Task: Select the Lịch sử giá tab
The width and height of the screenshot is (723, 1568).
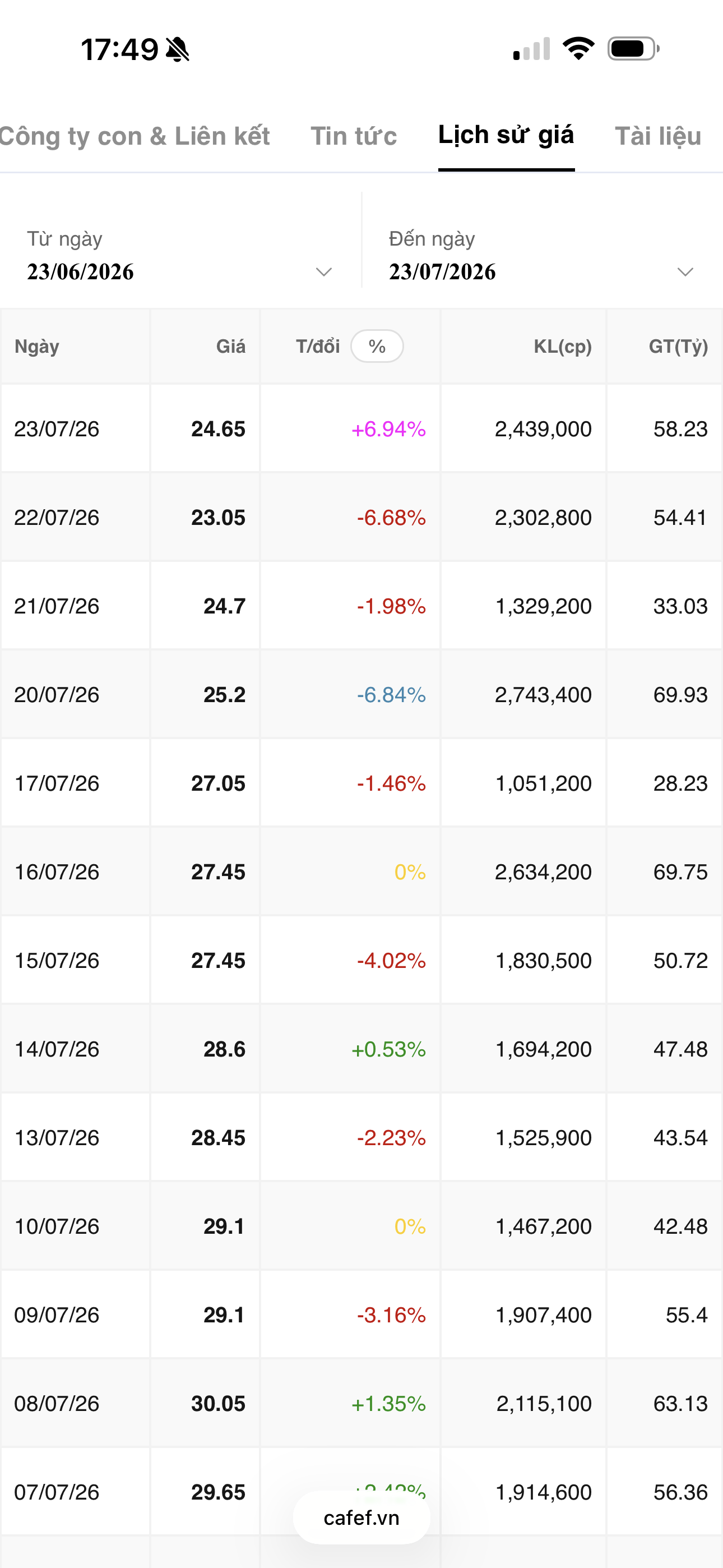Action: pos(506,135)
